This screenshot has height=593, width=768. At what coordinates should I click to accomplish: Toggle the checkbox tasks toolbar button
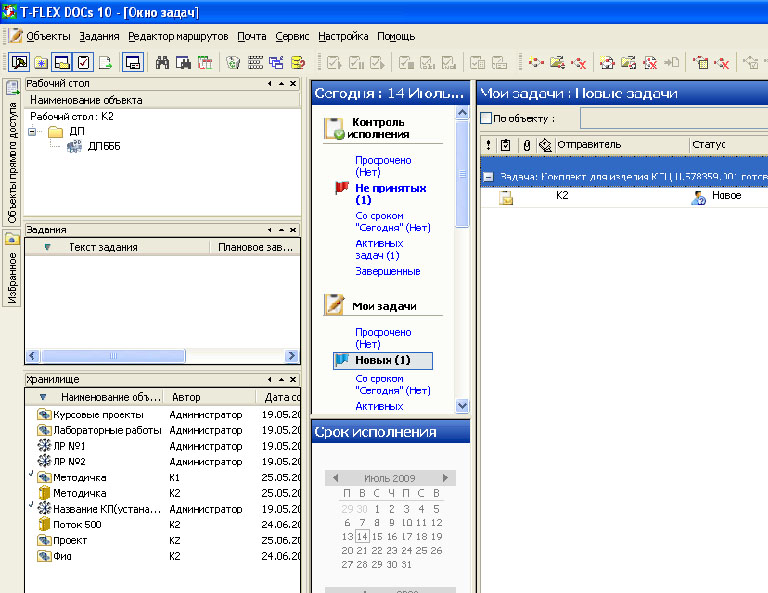coord(83,63)
